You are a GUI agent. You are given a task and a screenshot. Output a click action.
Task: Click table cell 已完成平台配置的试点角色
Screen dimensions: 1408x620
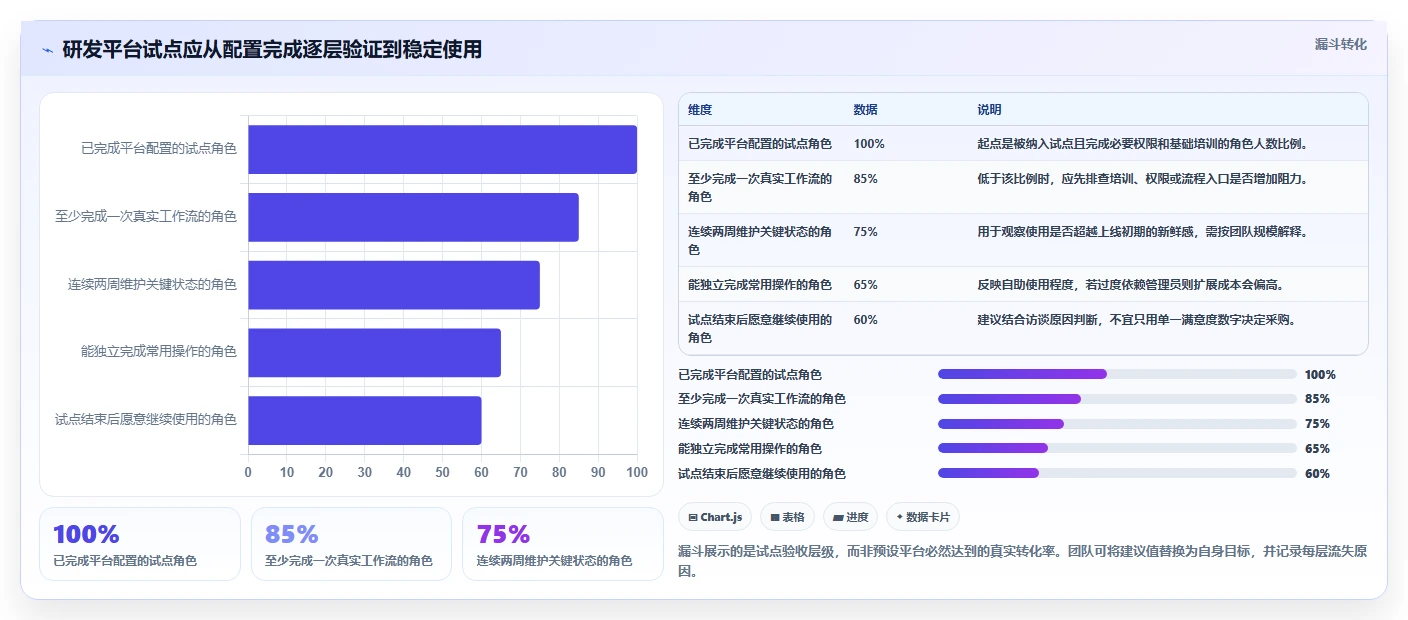tap(760, 144)
